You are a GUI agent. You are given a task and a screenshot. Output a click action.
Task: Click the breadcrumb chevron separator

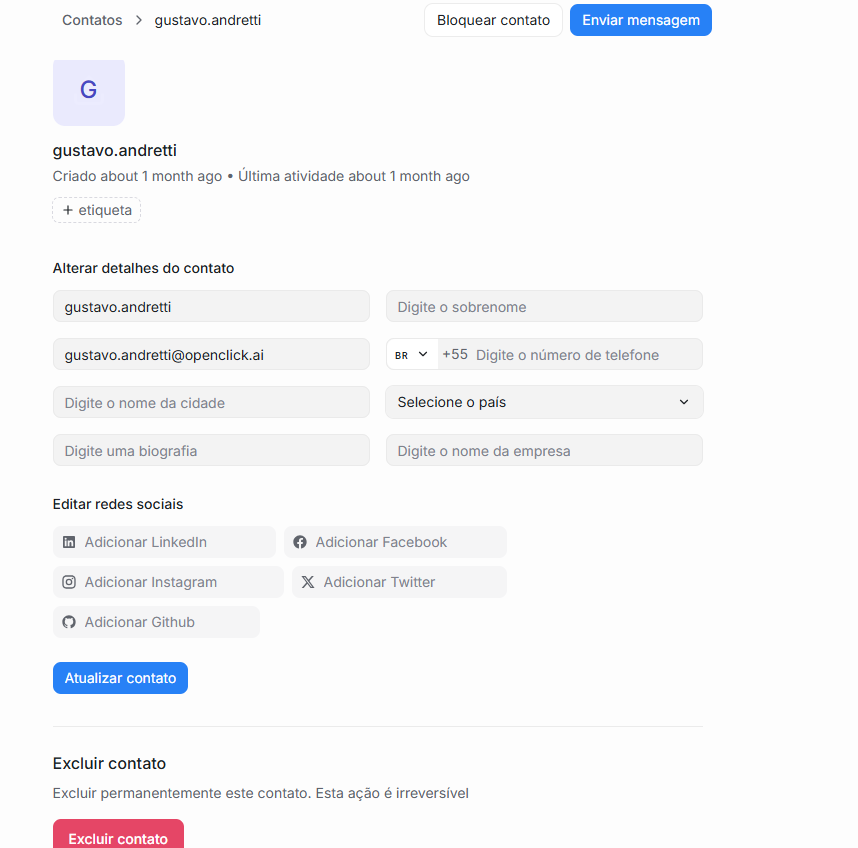[x=138, y=20]
